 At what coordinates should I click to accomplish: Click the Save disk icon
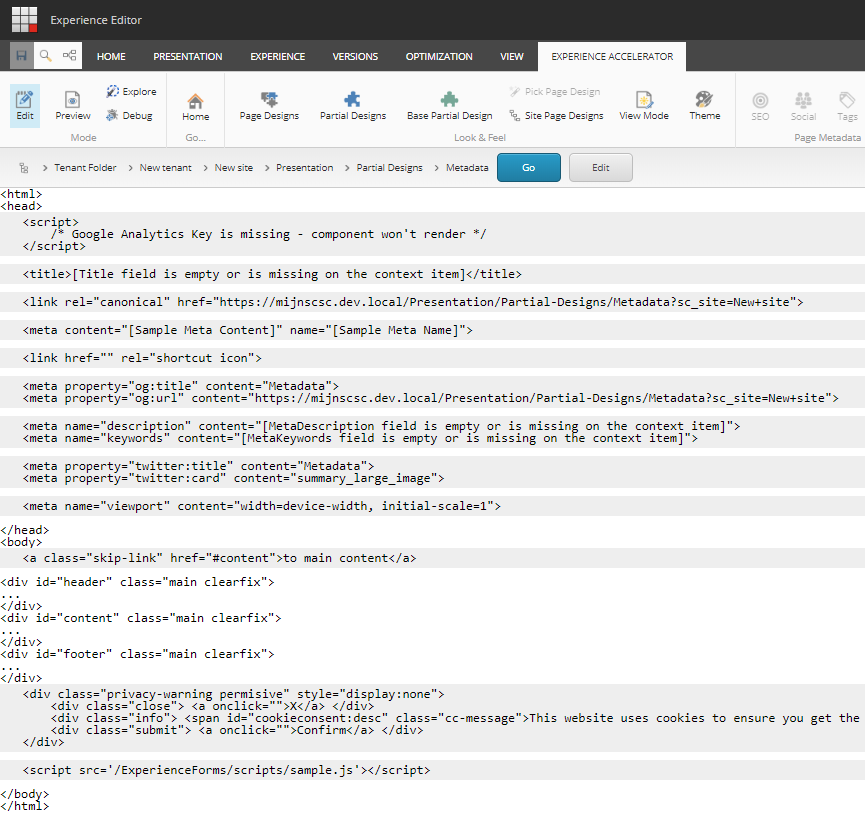pos(22,56)
